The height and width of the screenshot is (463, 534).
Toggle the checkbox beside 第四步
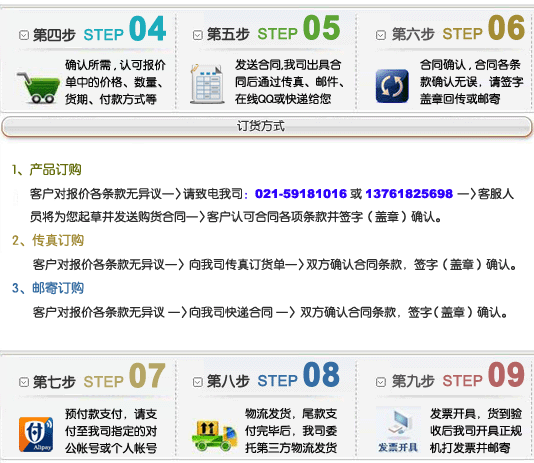pos(24,35)
